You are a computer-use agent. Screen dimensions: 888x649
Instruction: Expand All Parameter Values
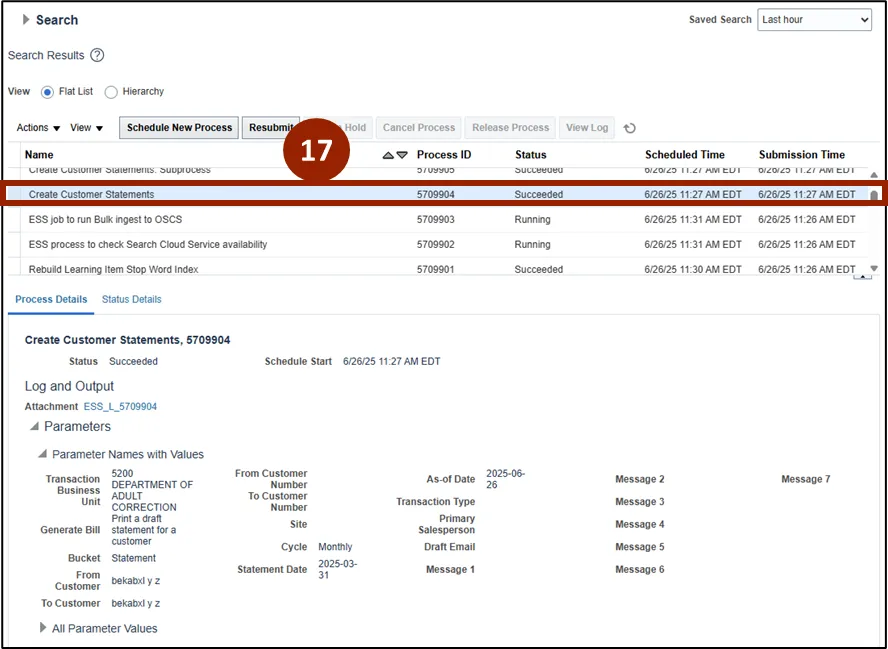click(x=43, y=628)
